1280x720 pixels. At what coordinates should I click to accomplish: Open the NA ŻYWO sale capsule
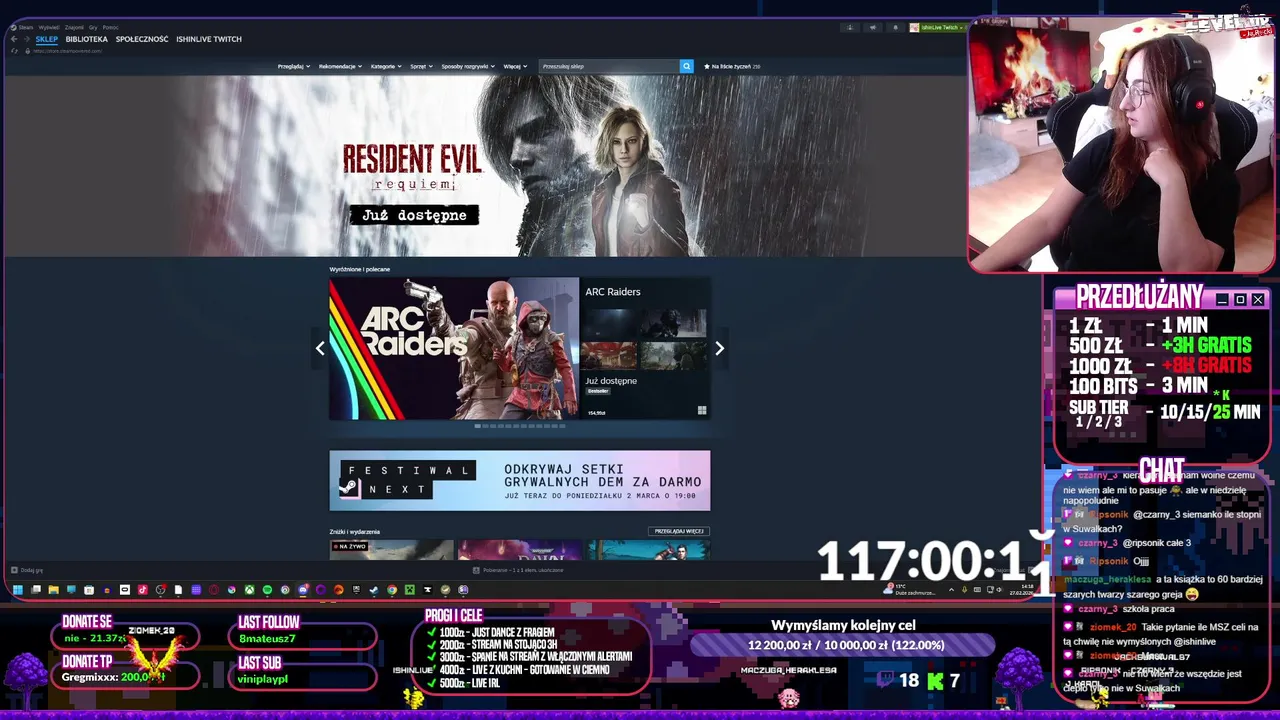click(x=392, y=550)
